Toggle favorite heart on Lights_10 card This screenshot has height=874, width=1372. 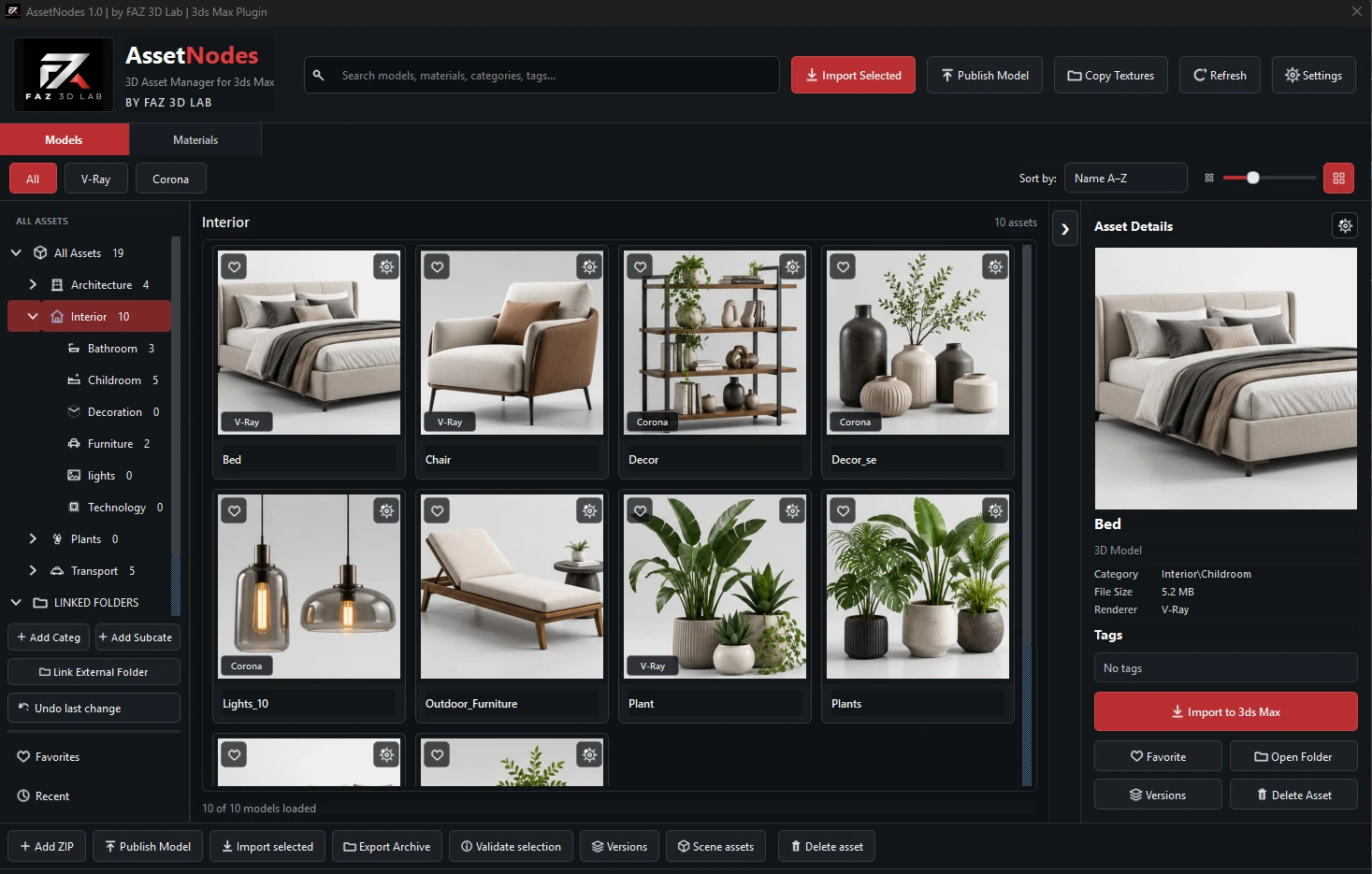(x=234, y=511)
